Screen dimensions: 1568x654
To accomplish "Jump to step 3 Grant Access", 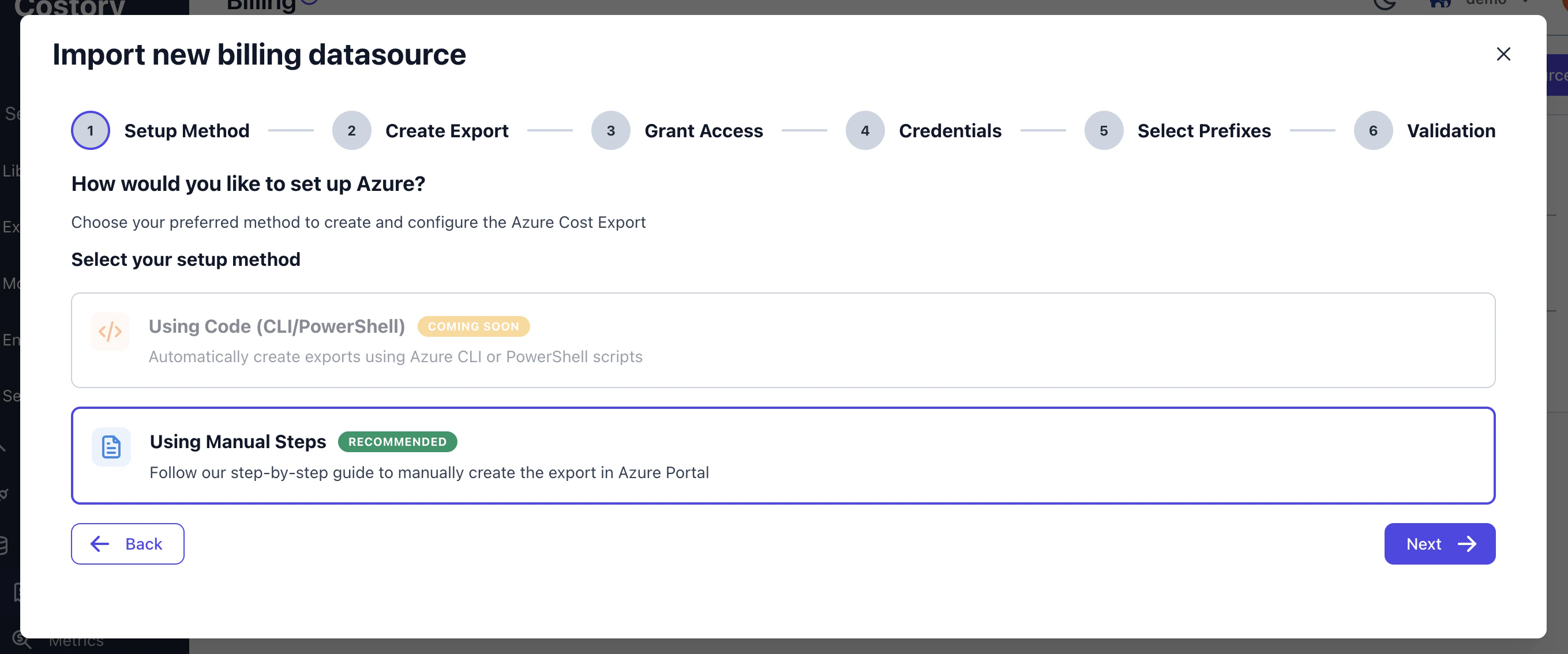I will (x=610, y=130).
